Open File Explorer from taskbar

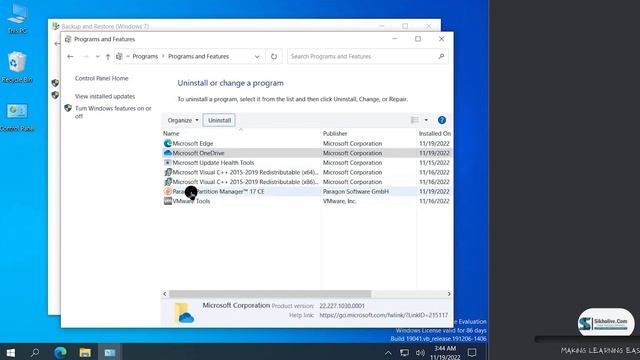coord(85,352)
